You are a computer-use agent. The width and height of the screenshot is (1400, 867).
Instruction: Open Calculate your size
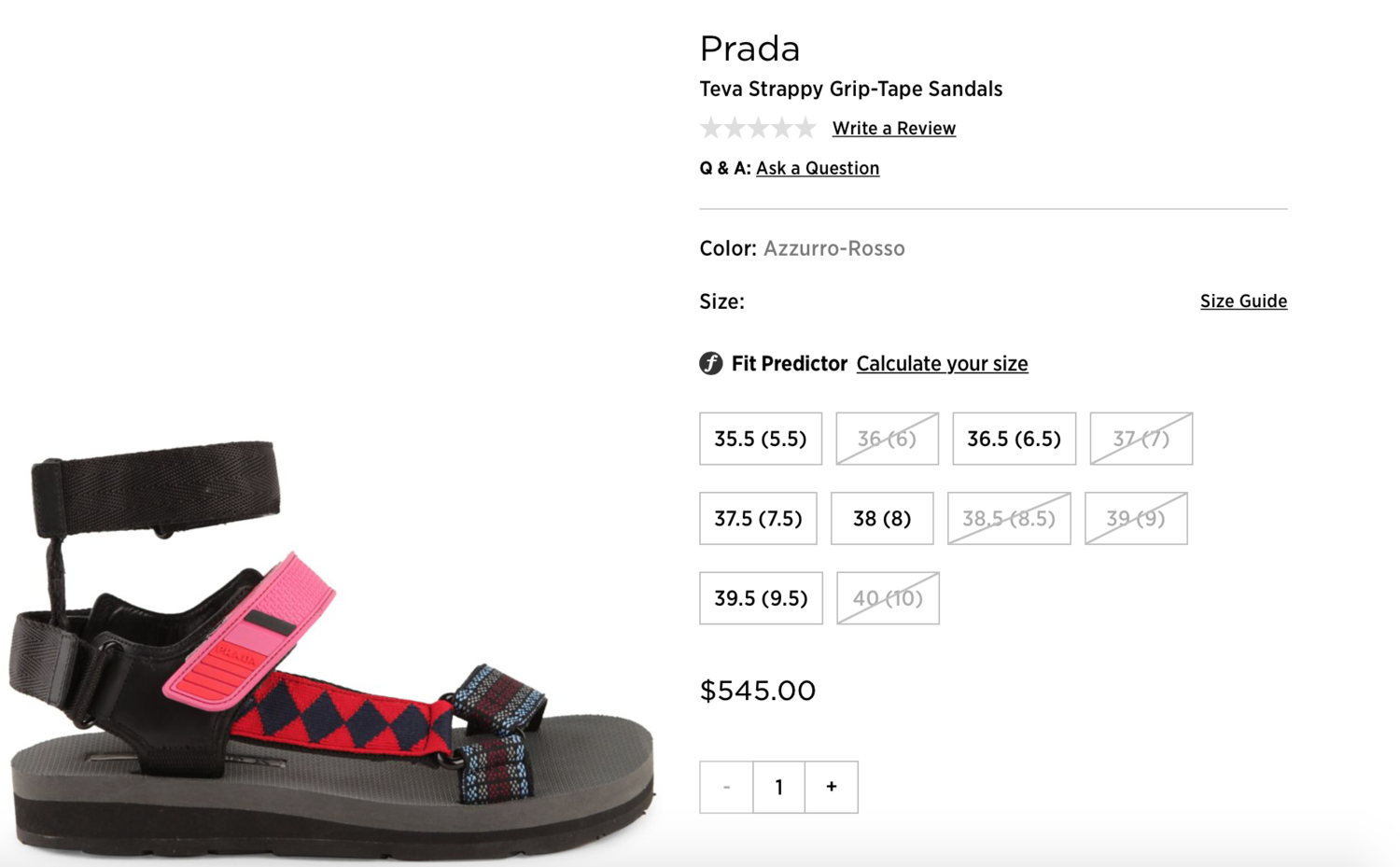click(942, 364)
